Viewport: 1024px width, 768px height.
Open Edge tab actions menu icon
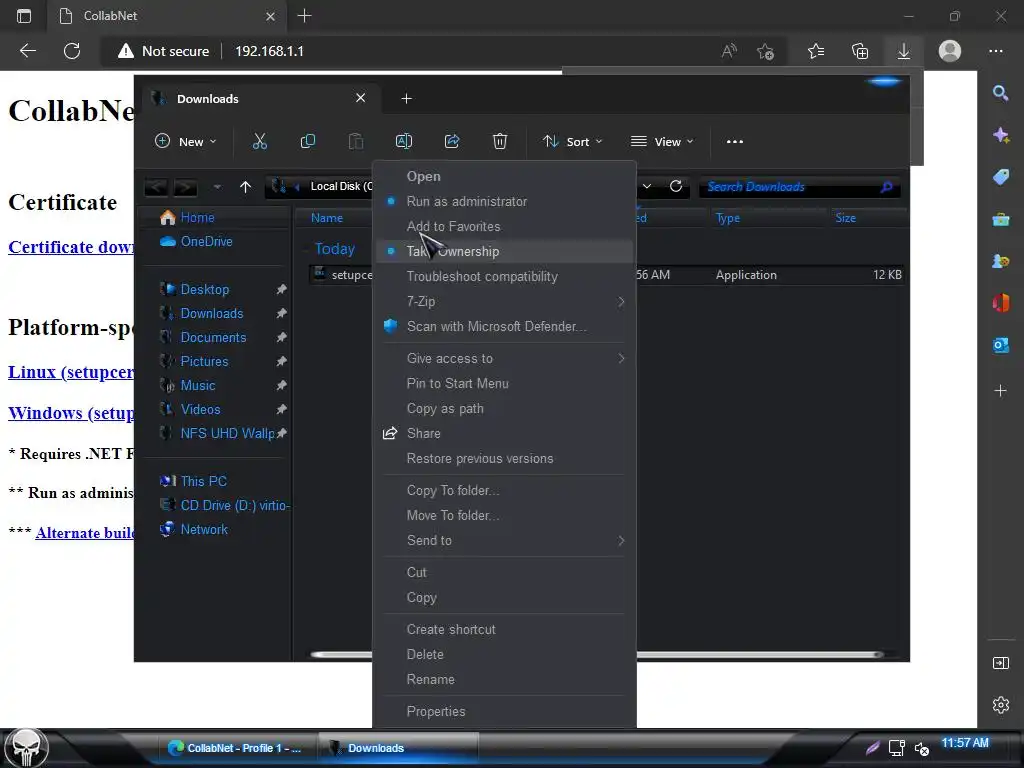tap(24, 16)
